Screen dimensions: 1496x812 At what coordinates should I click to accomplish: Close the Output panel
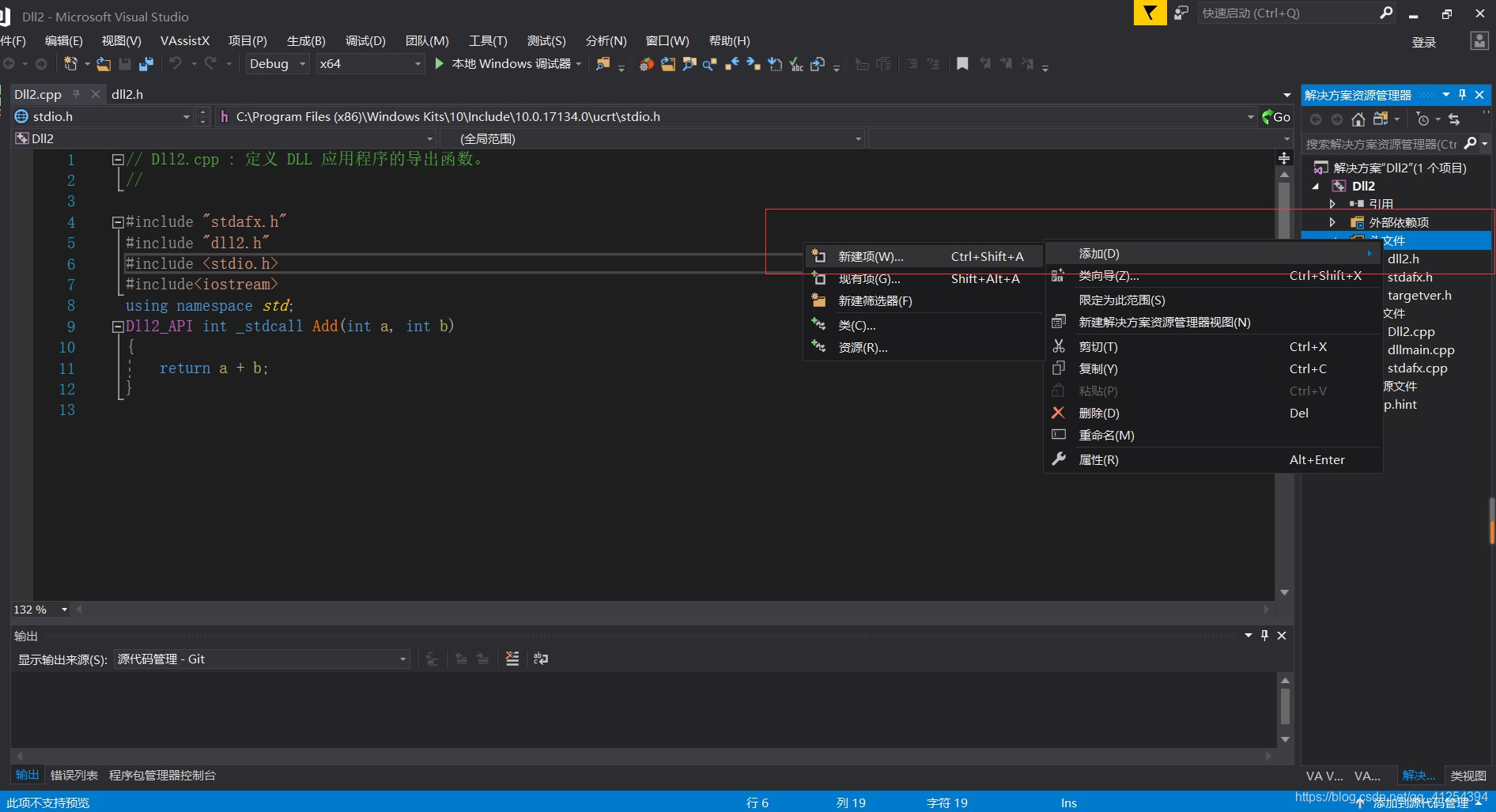pyautogui.click(x=1282, y=636)
